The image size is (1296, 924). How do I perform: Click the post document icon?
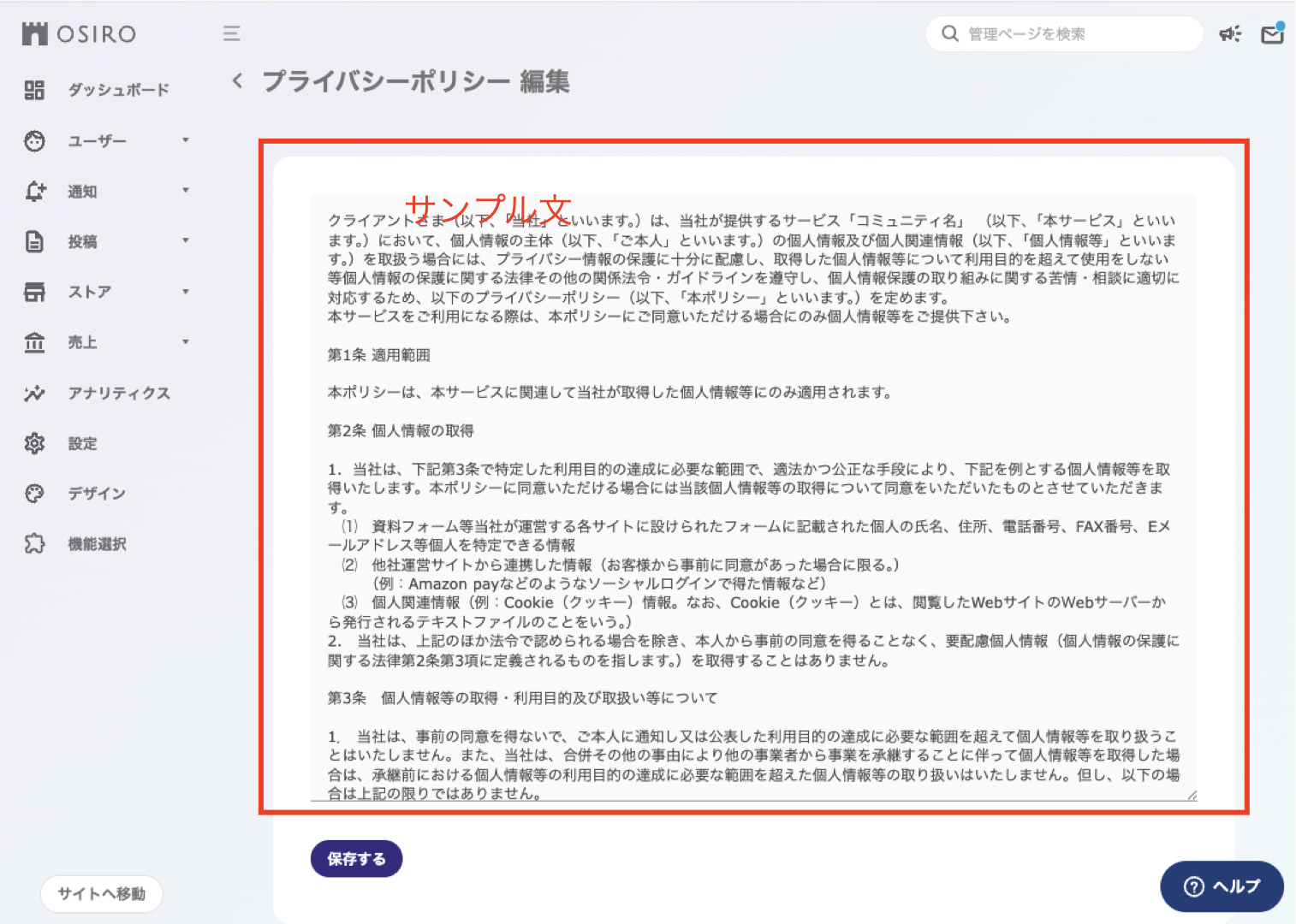click(x=34, y=242)
